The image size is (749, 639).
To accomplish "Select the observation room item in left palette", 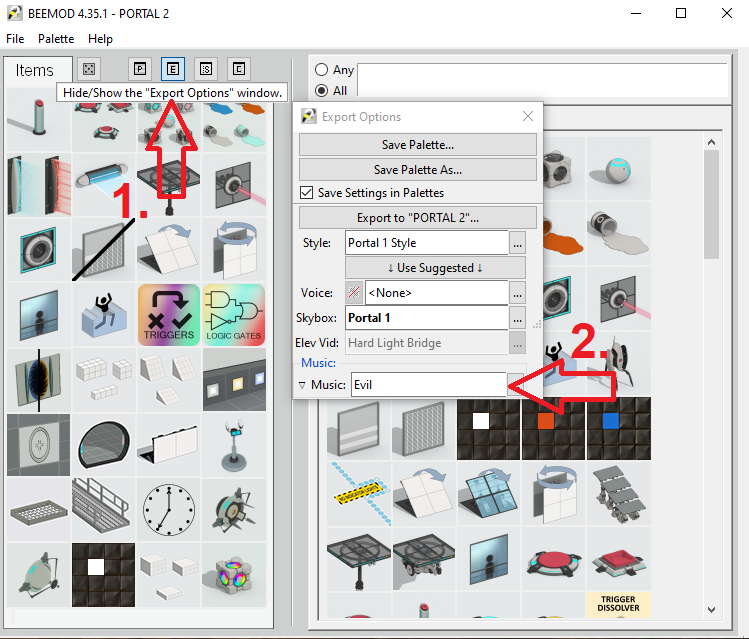I will pyautogui.click(x=39, y=314).
